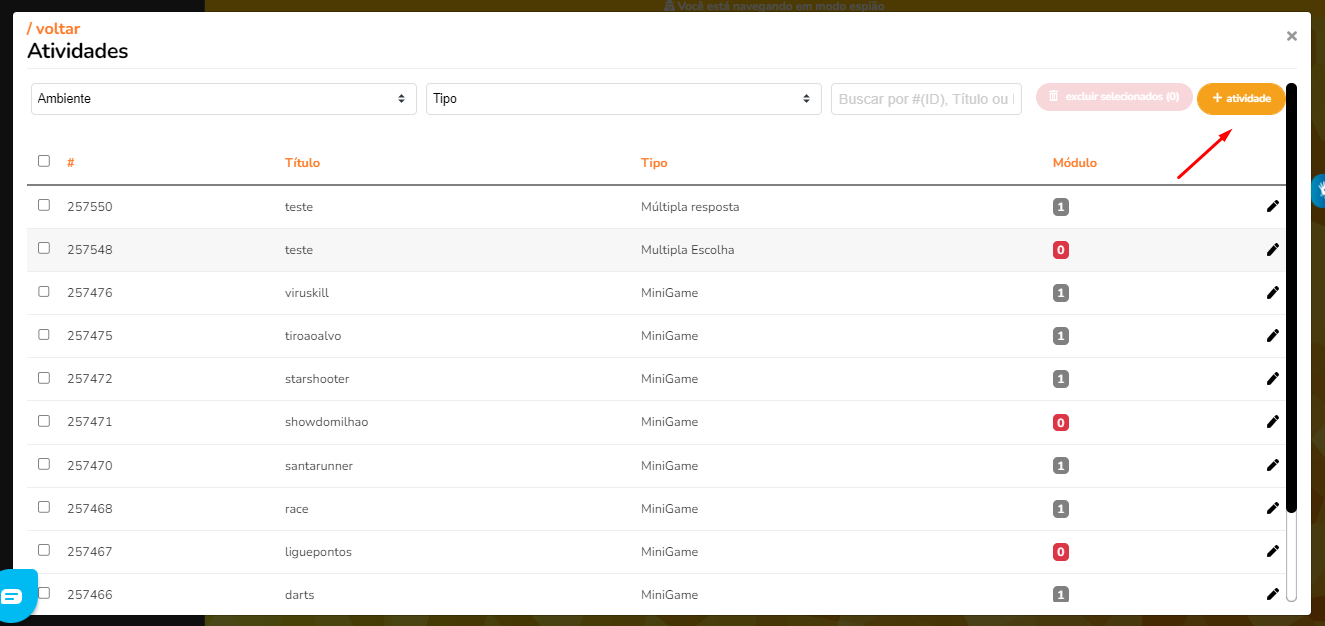Click module badge 1 in tiroaoalvo row
The width and height of the screenshot is (1325, 626).
tap(1061, 336)
